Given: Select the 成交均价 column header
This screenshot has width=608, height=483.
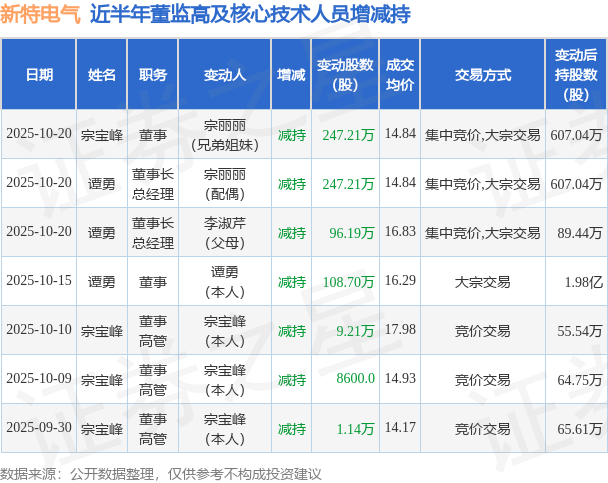Looking at the screenshot, I should click(x=400, y=74).
